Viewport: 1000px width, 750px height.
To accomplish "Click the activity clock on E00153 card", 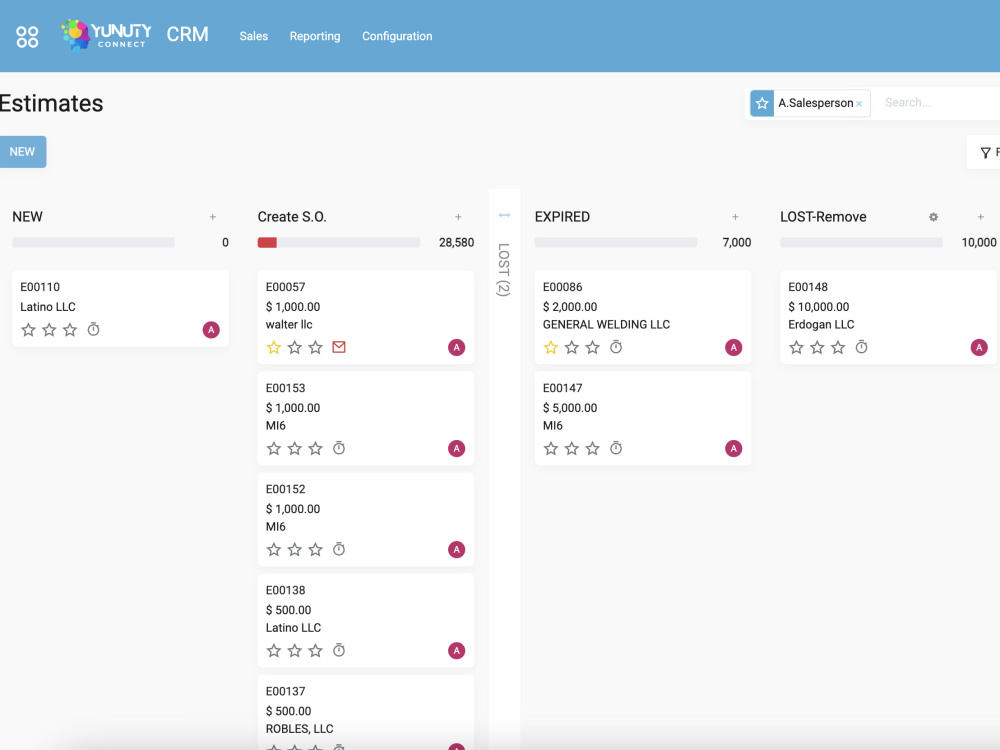I will (339, 448).
